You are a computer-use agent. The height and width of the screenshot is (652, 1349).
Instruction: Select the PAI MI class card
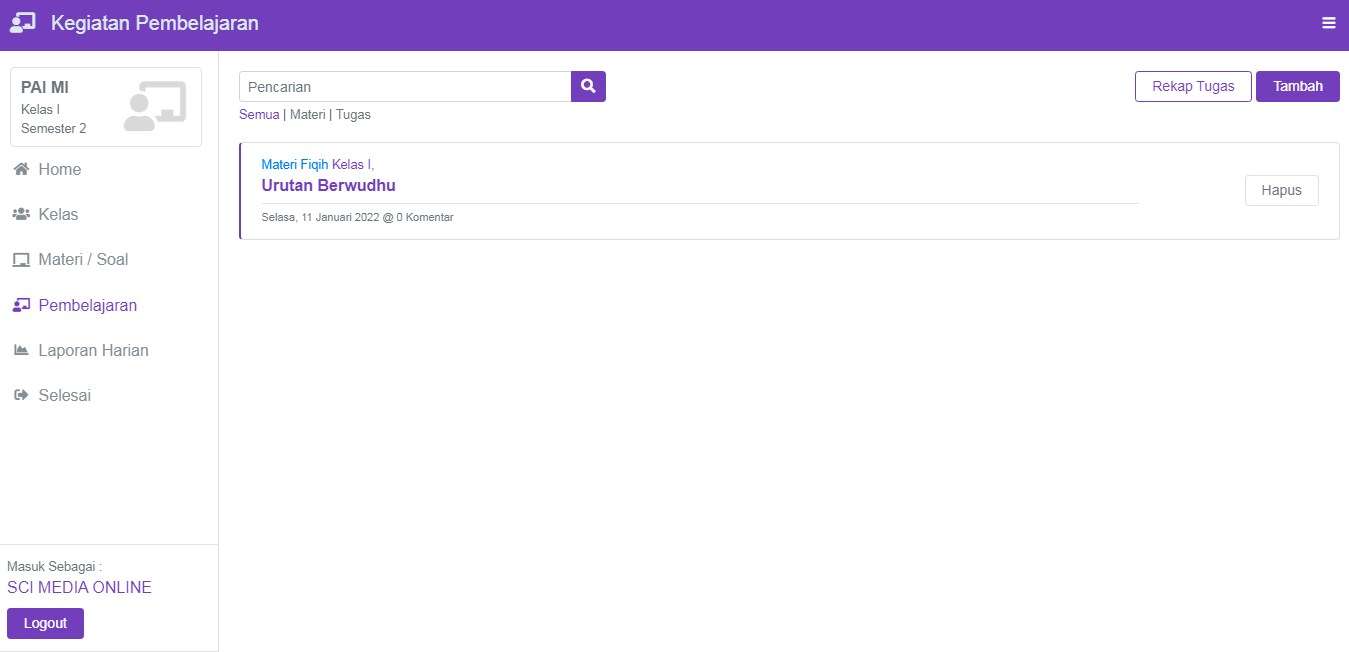106,107
